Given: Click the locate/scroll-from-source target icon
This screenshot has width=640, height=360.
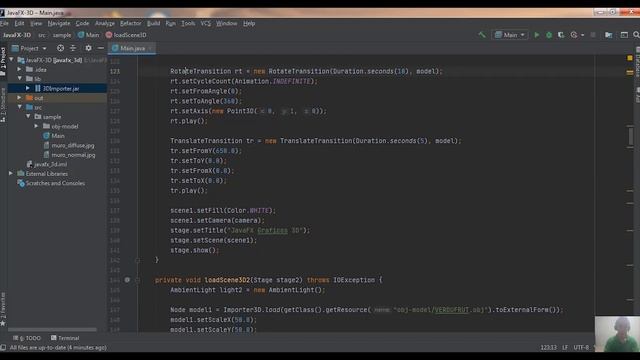Looking at the screenshot, I should [x=60, y=48].
